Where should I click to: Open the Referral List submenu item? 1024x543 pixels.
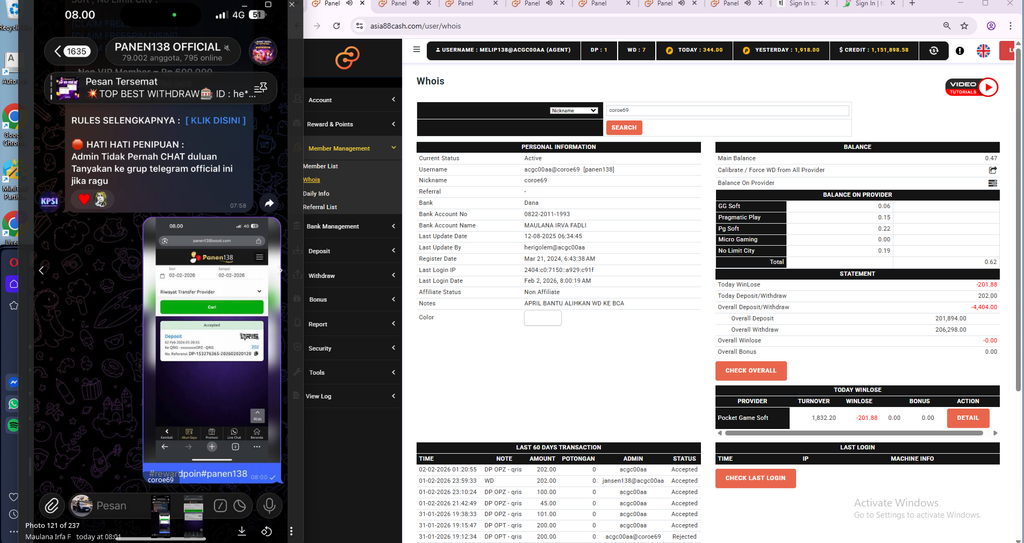(x=320, y=207)
